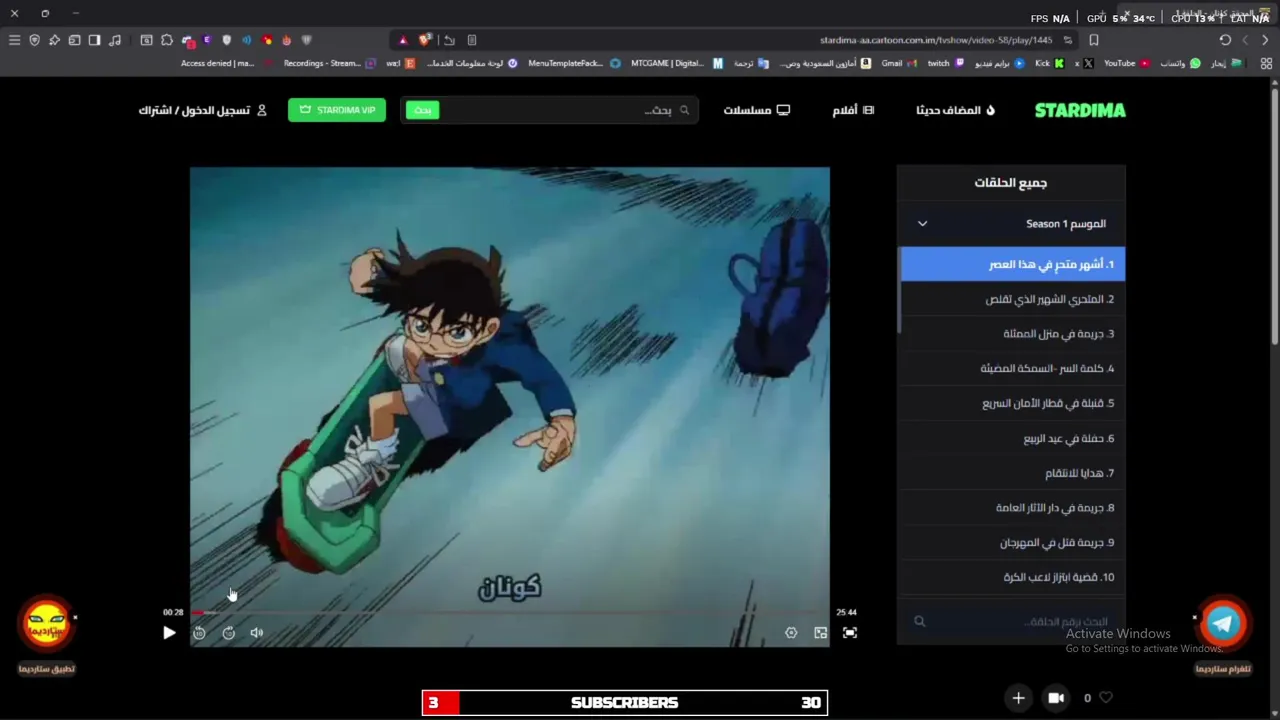
Task: Open the STARDIMA VIP page
Action: tap(337, 110)
